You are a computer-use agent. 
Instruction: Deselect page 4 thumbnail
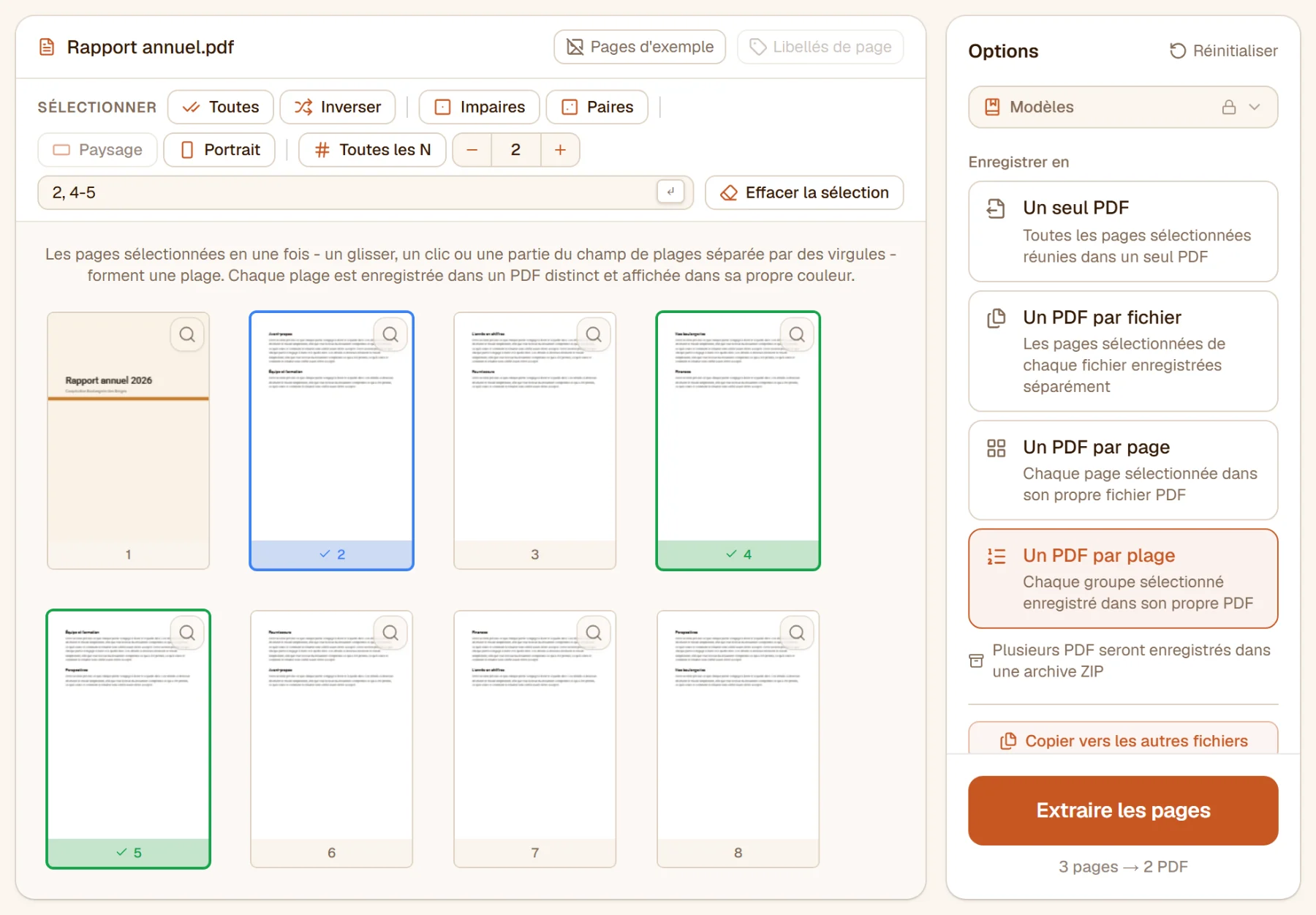point(738,440)
